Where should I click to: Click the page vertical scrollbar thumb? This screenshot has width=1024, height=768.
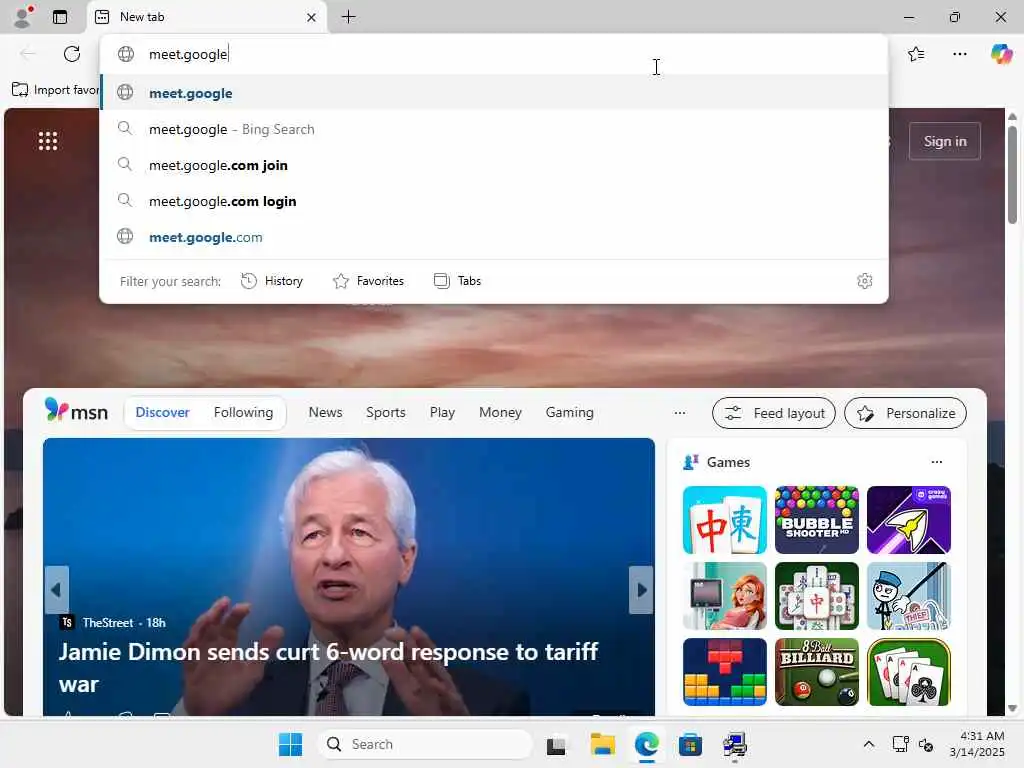coord(1012,175)
